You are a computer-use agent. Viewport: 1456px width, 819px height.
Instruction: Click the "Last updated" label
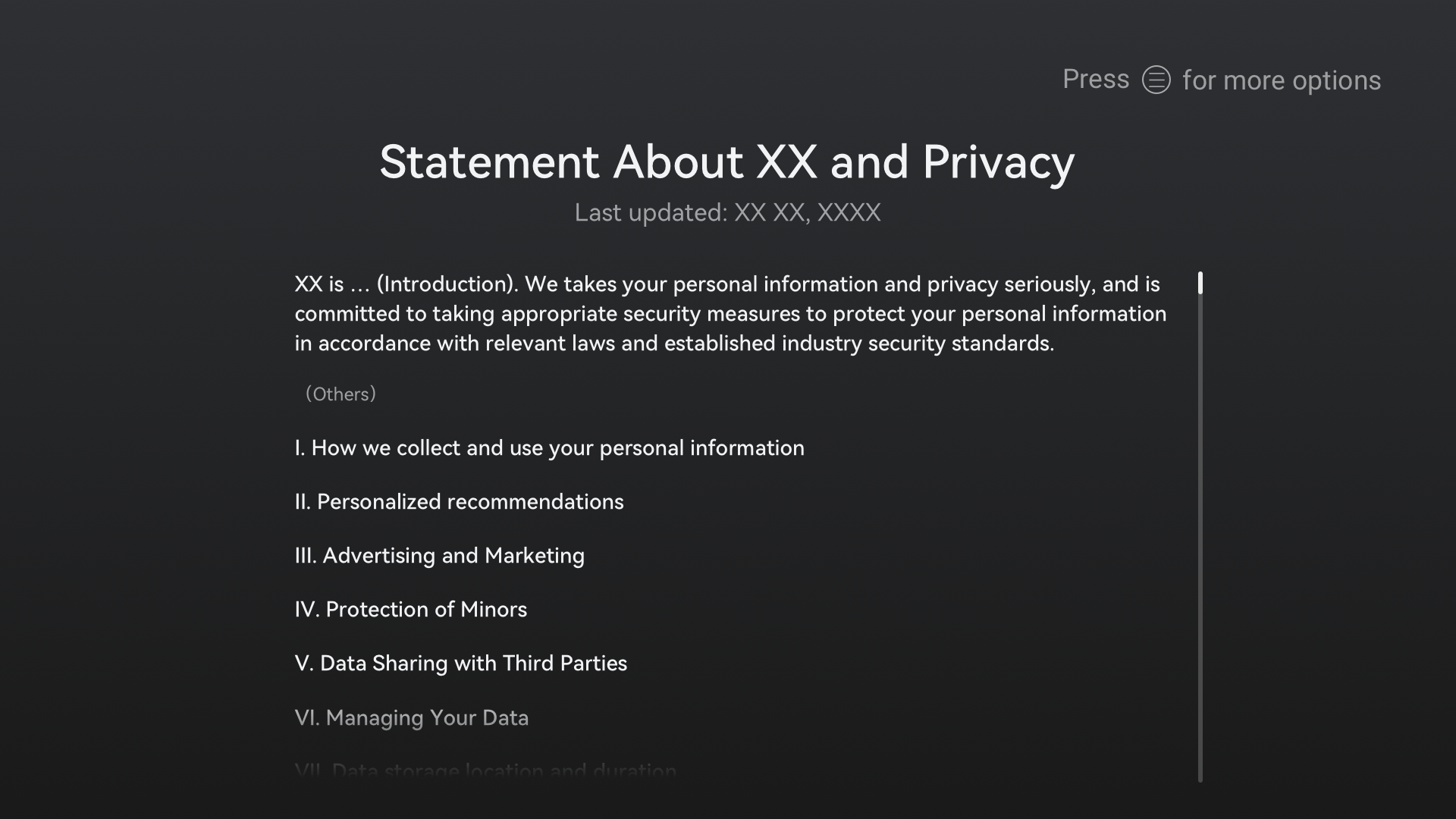651,213
